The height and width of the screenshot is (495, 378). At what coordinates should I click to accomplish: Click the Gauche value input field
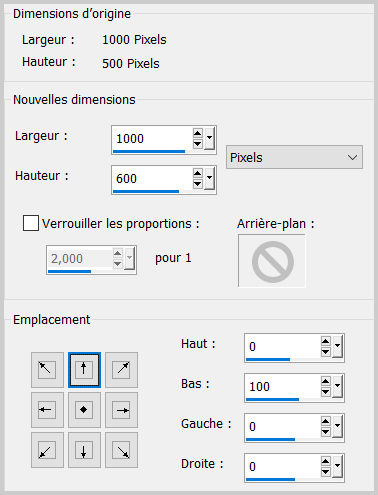(283, 426)
